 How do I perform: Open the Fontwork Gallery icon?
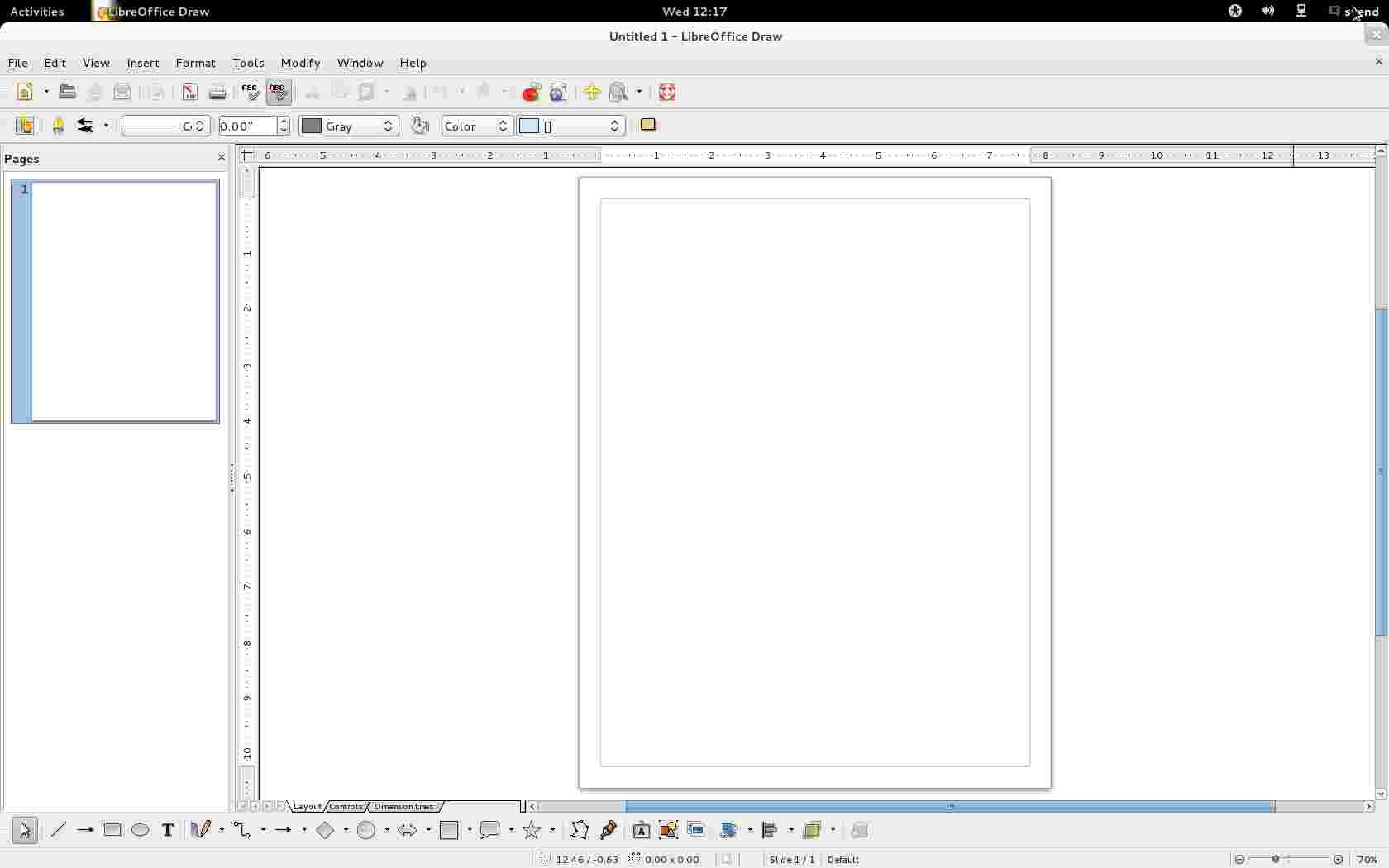click(642, 830)
